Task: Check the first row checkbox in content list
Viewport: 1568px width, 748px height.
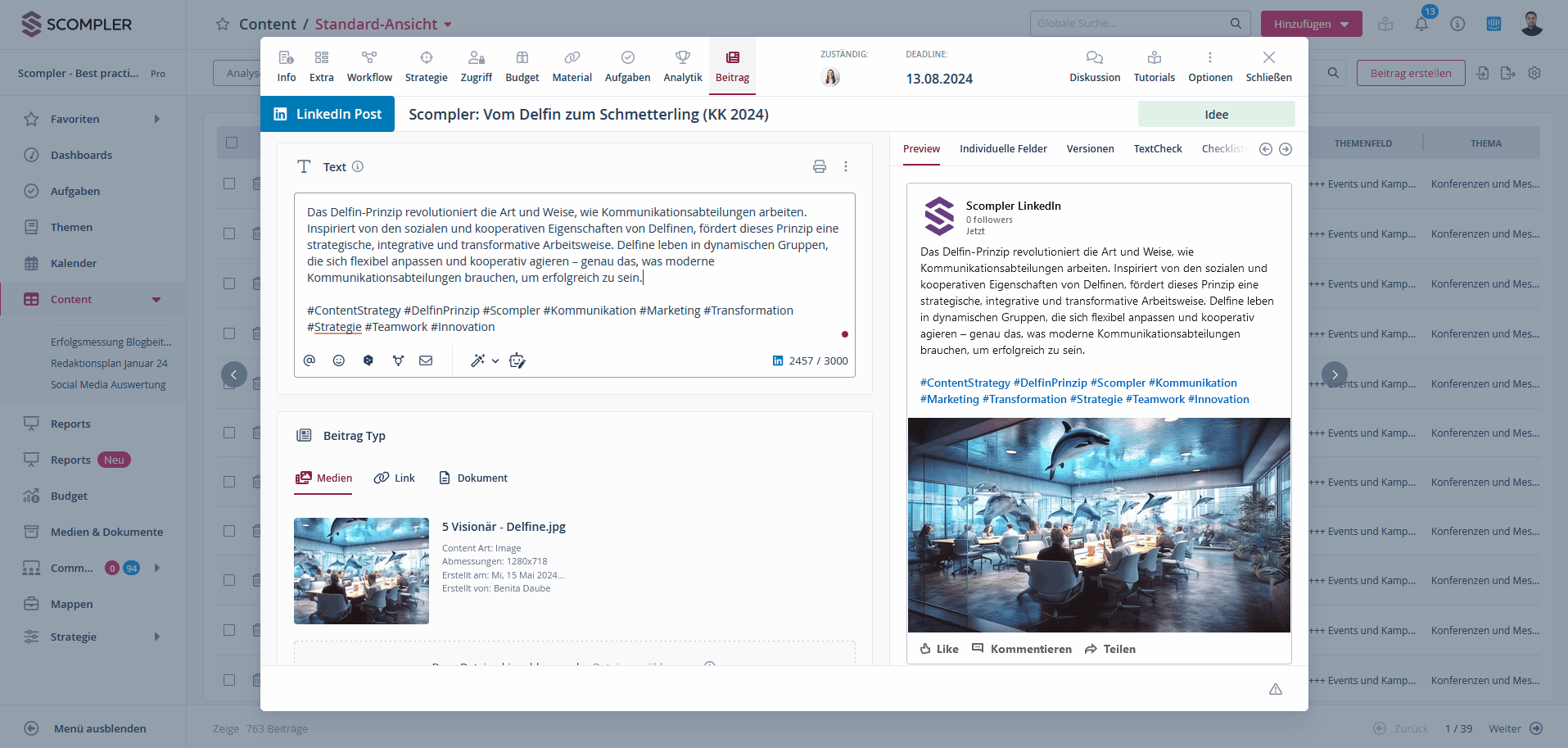Action: (x=230, y=184)
